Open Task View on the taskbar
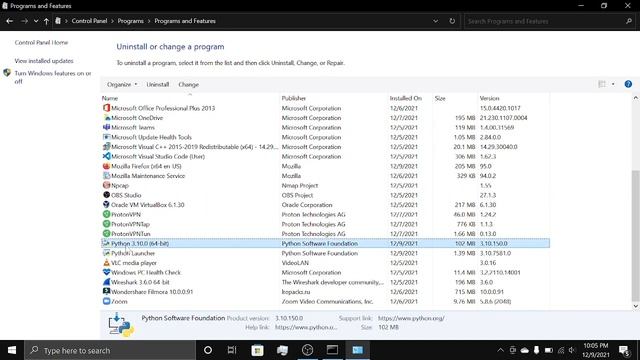640x360 pixels. point(232,350)
